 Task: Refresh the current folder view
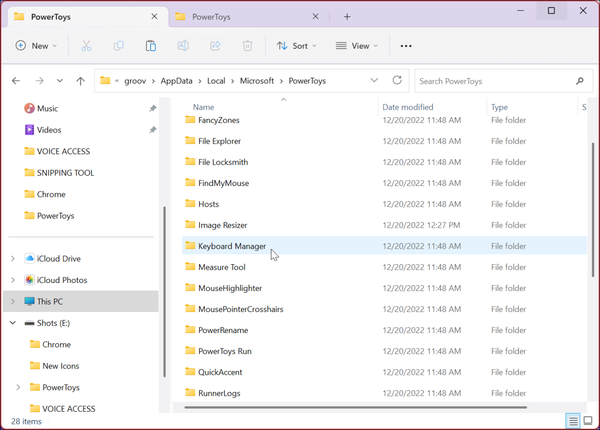point(397,80)
